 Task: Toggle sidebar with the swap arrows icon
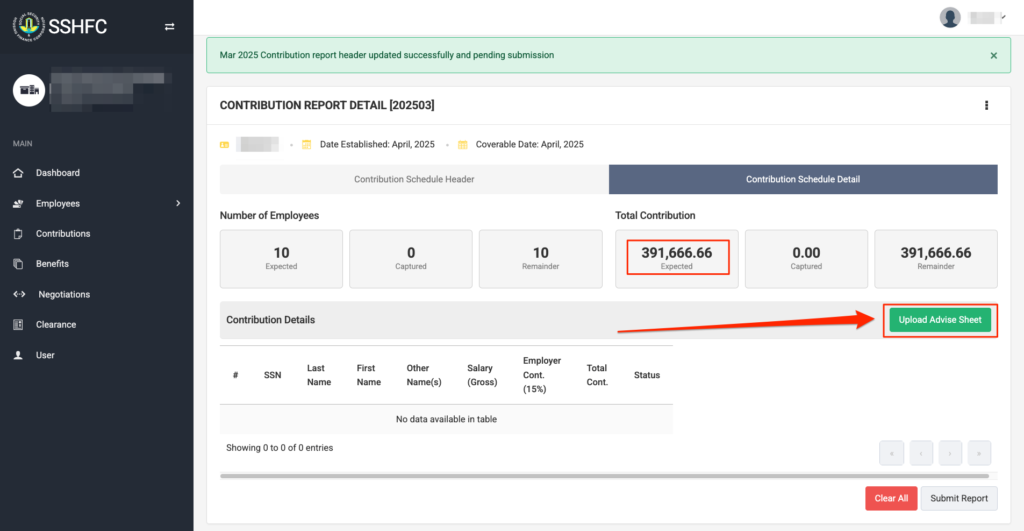(x=169, y=26)
